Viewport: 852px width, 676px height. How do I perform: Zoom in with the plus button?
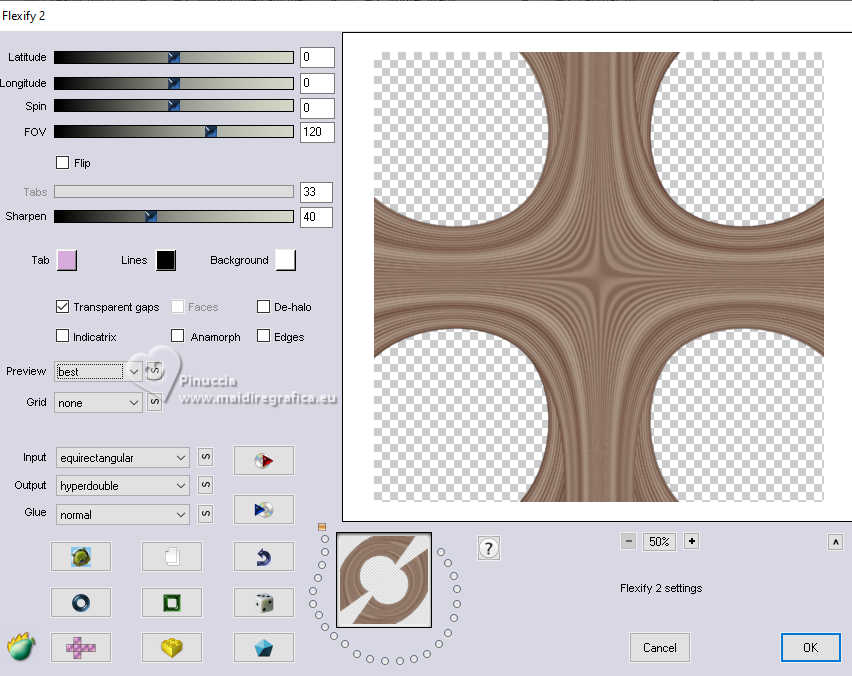(691, 541)
